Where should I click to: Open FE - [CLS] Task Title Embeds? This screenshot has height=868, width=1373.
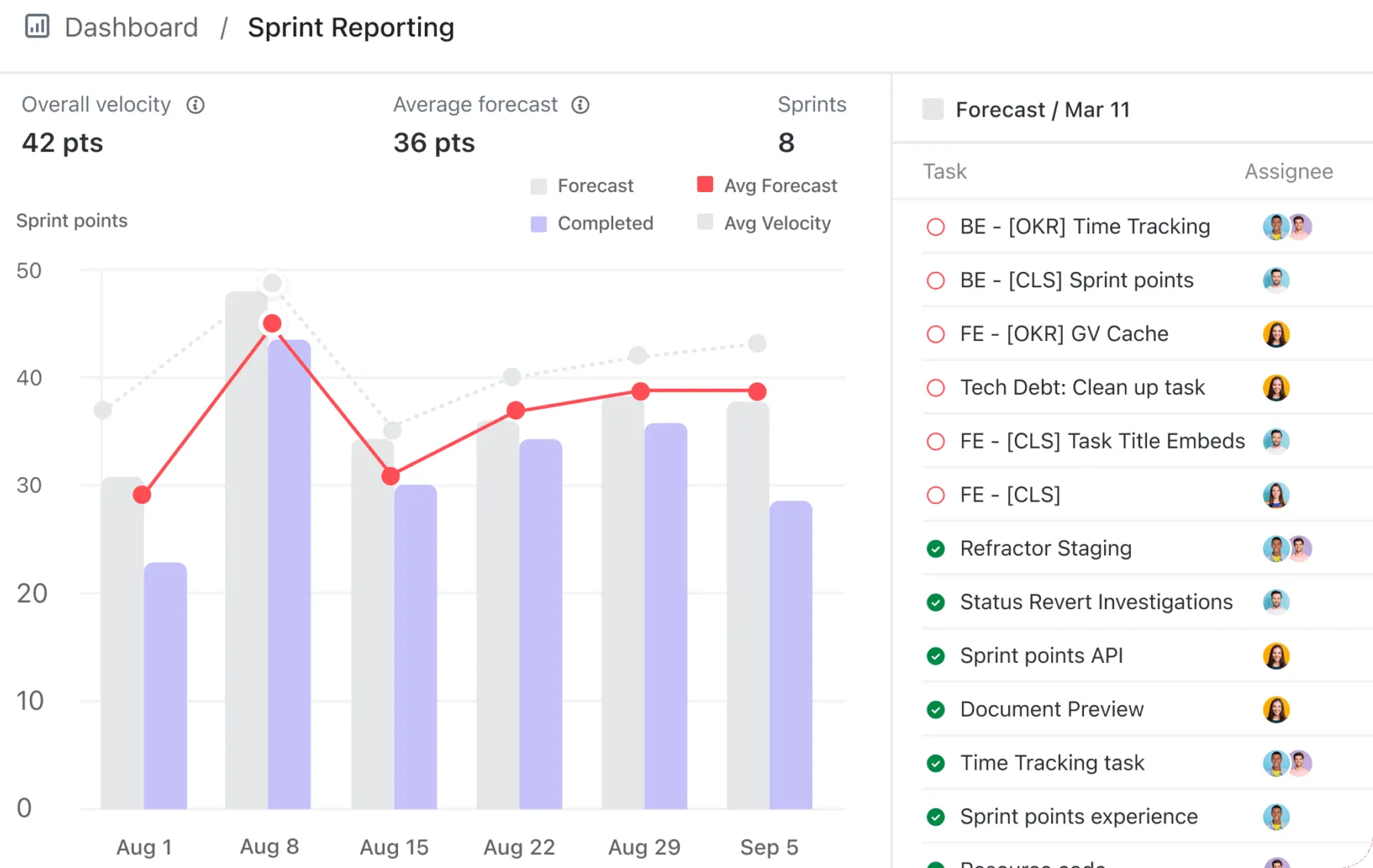[x=1103, y=442]
